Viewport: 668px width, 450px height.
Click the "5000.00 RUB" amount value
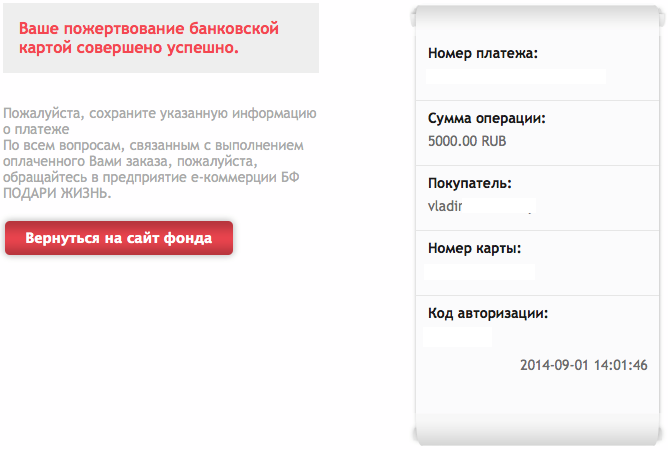(x=467, y=141)
